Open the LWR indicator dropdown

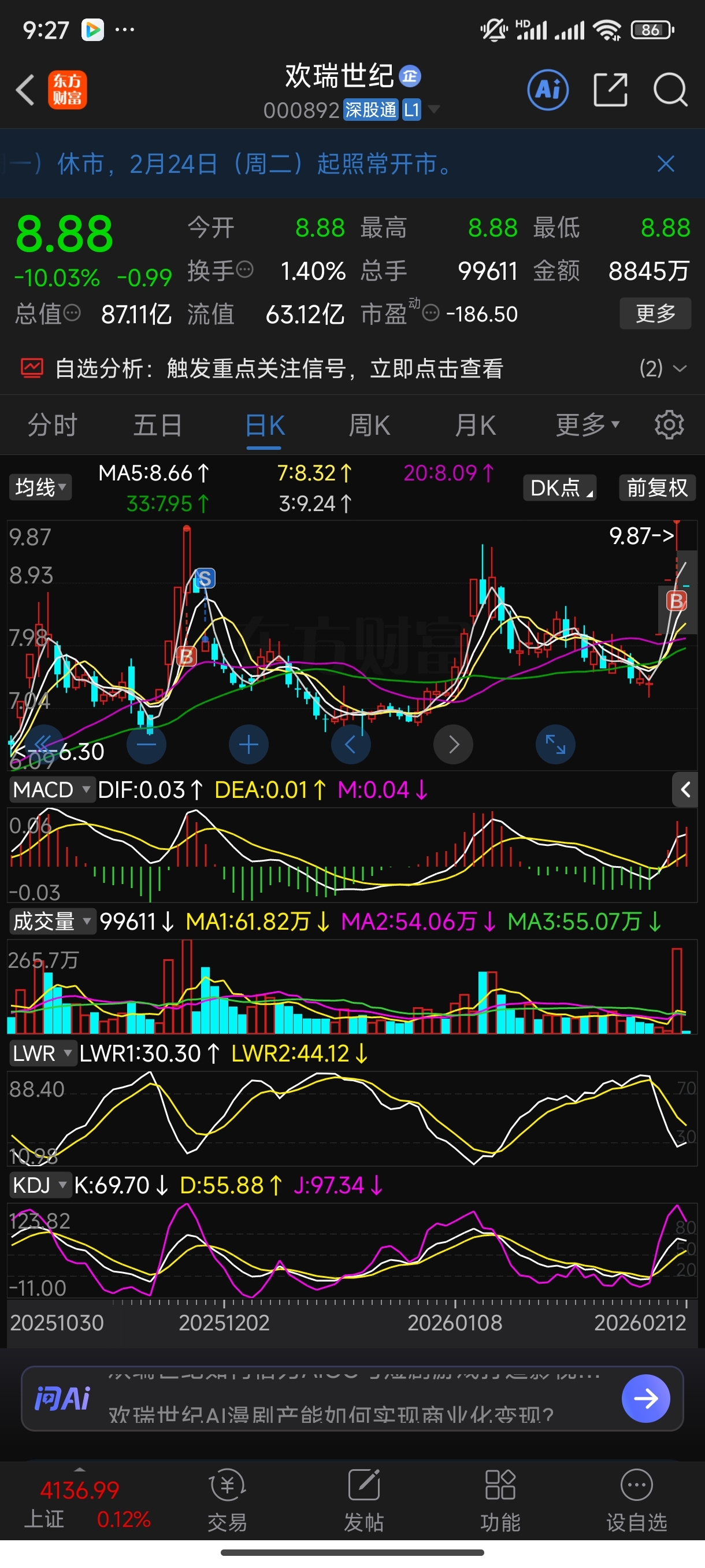pos(43,1053)
